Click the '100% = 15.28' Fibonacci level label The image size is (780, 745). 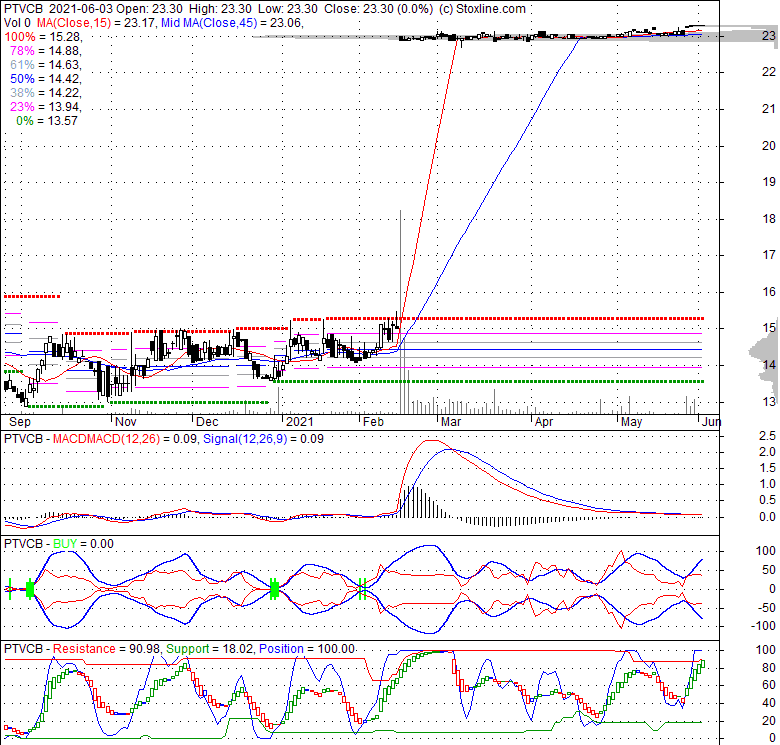pyautogui.click(x=42, y=37)
